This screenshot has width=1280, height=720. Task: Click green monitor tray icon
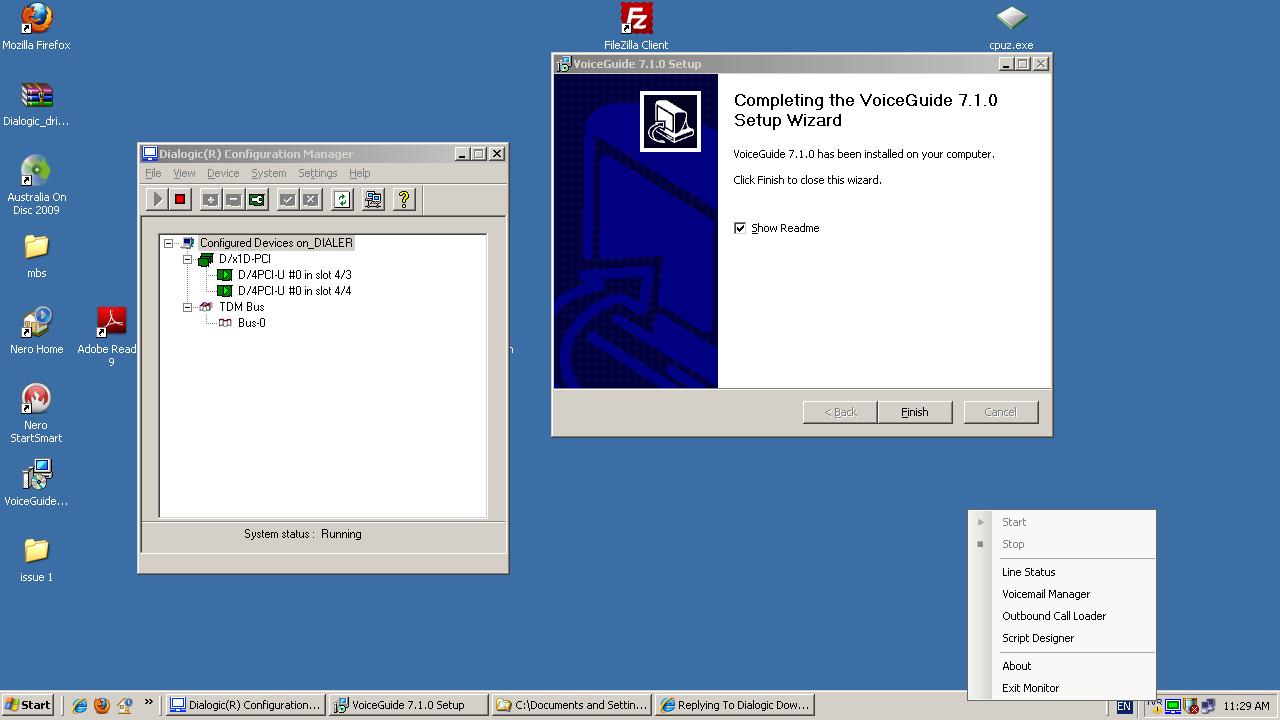coord(1172,706)
